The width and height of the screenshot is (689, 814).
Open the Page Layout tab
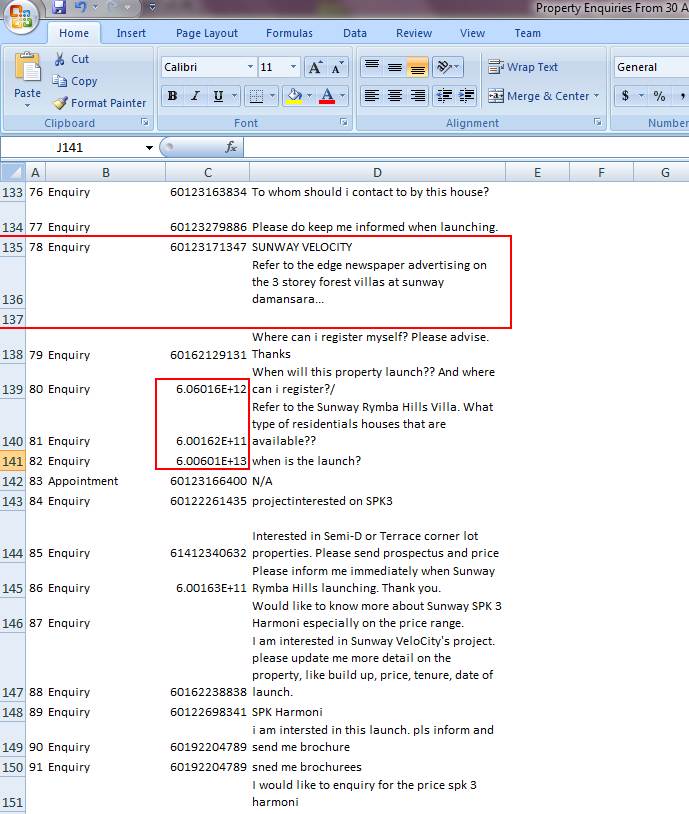click(x=207, y=33)
